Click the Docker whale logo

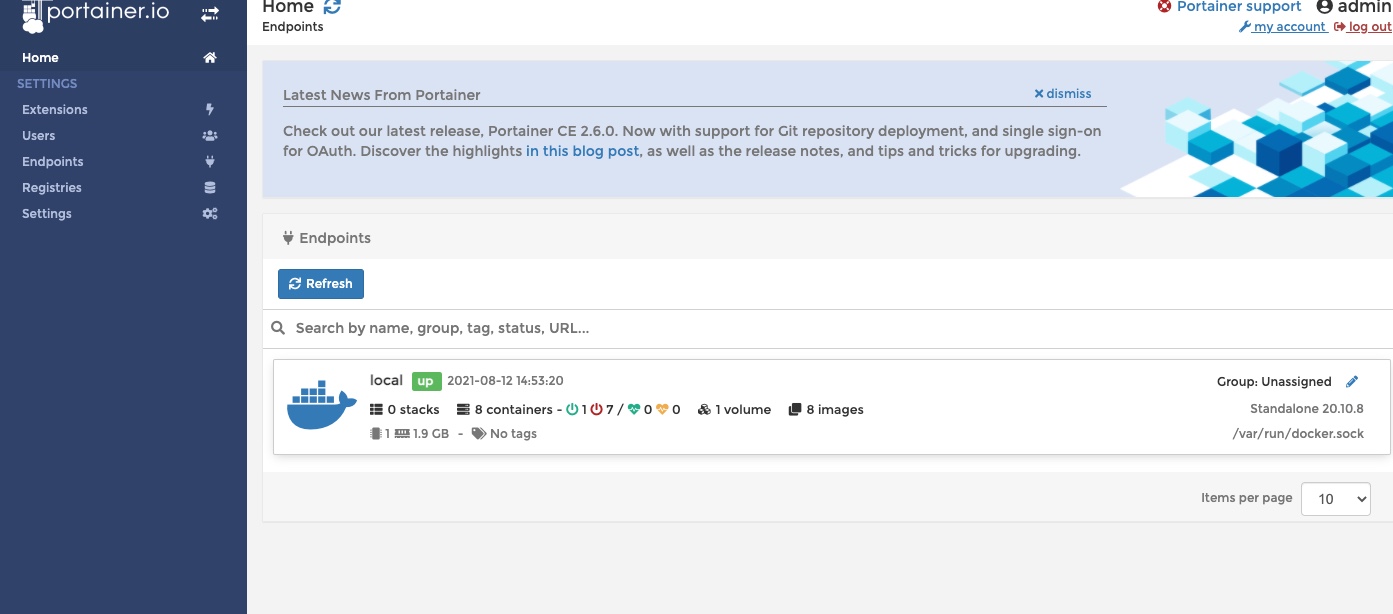pos(321,405)
